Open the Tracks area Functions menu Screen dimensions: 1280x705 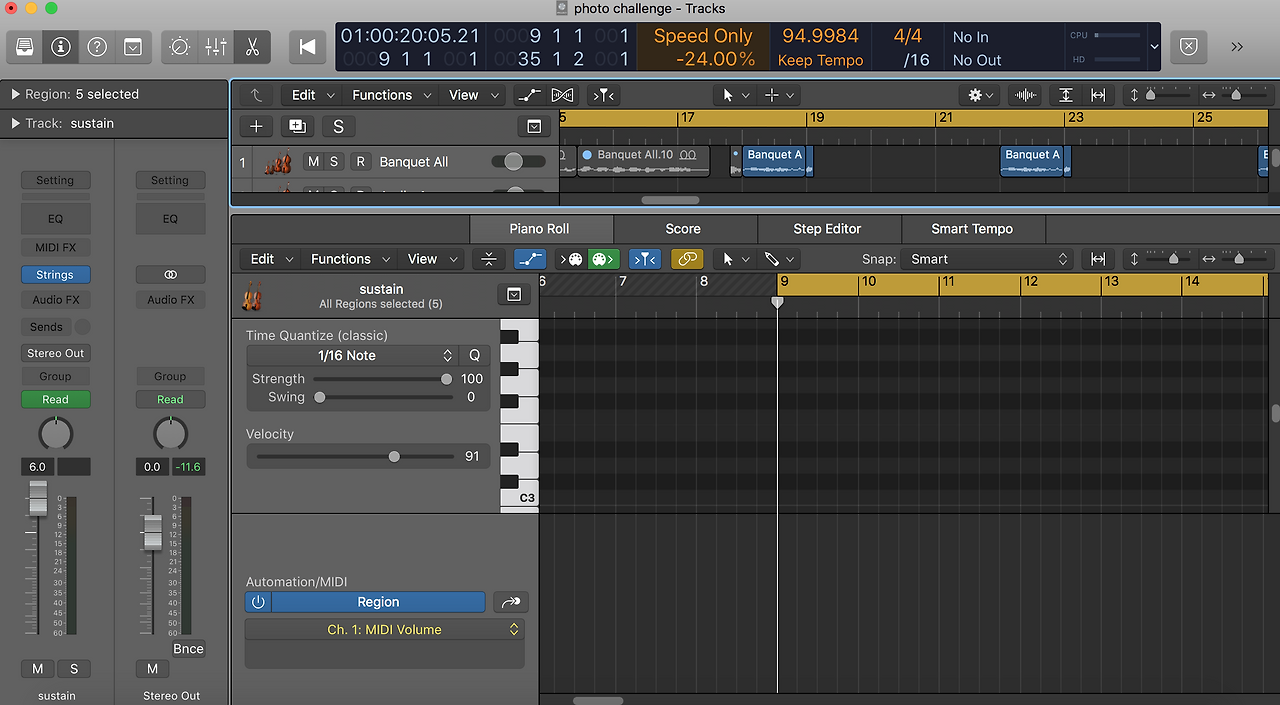pyautogui.click(x=390, y=95)
